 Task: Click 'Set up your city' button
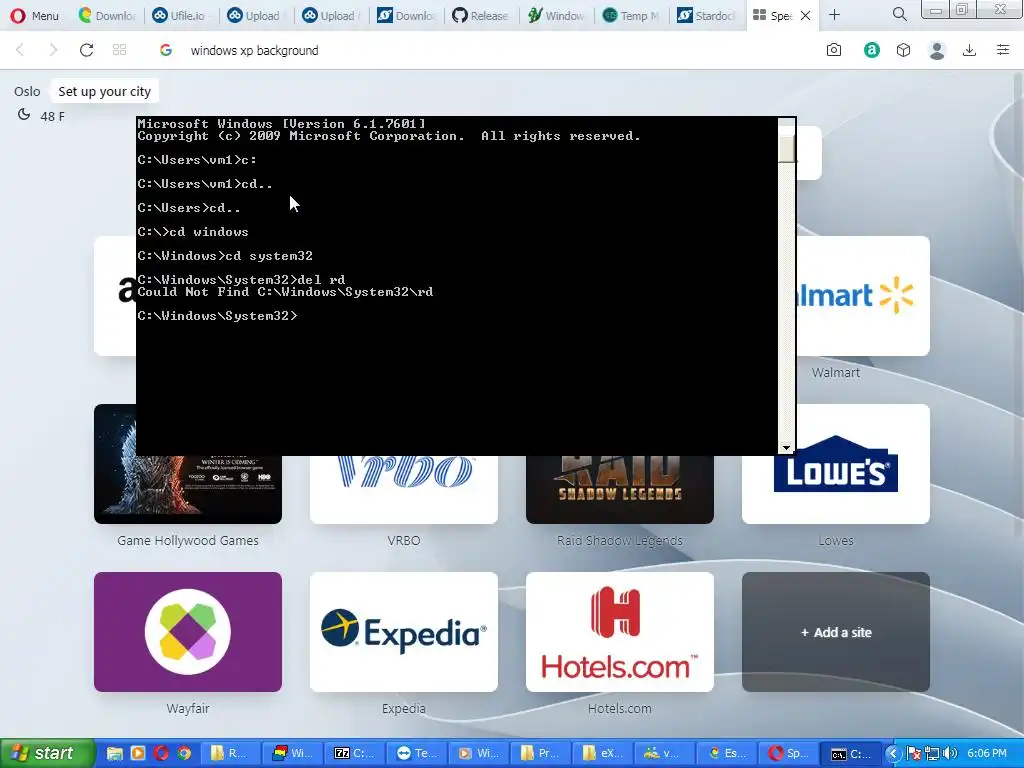click(x=104, y=91)
